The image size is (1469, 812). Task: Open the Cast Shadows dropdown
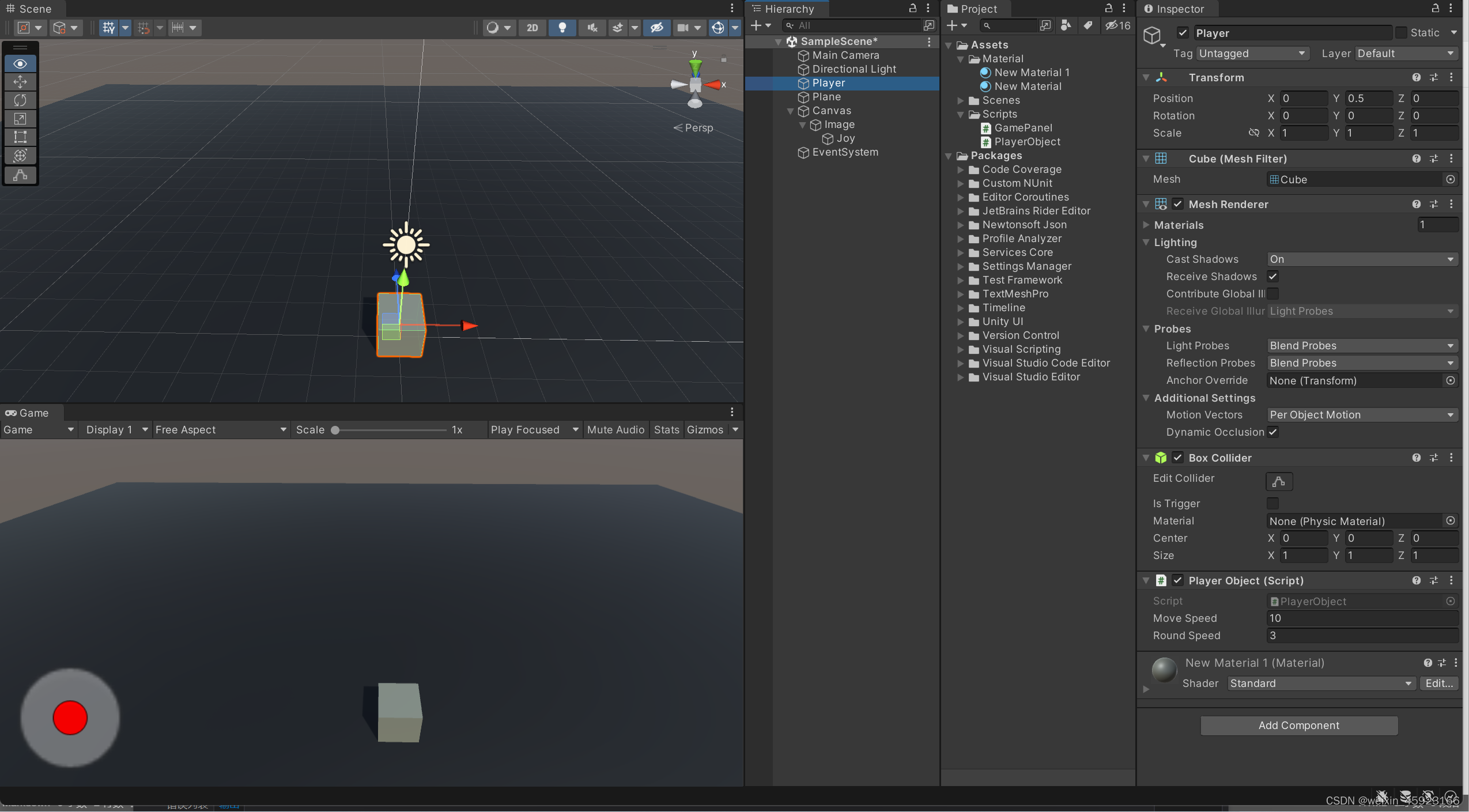pos(1362,259)
